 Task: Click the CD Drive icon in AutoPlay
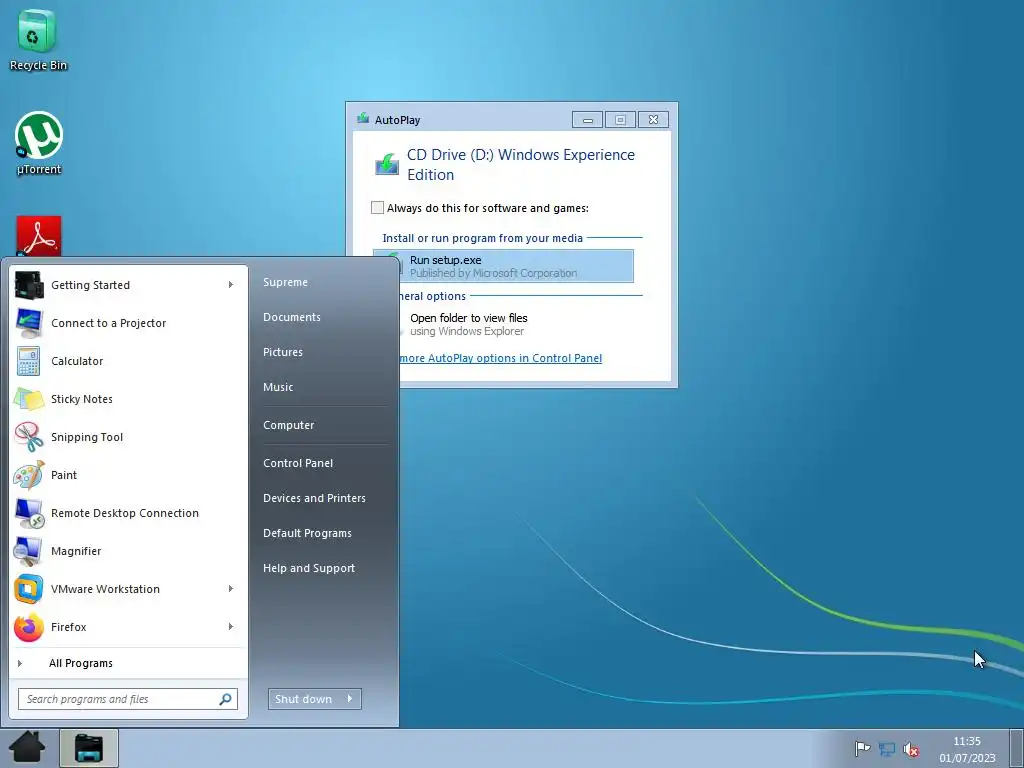(x=387, y=165)
